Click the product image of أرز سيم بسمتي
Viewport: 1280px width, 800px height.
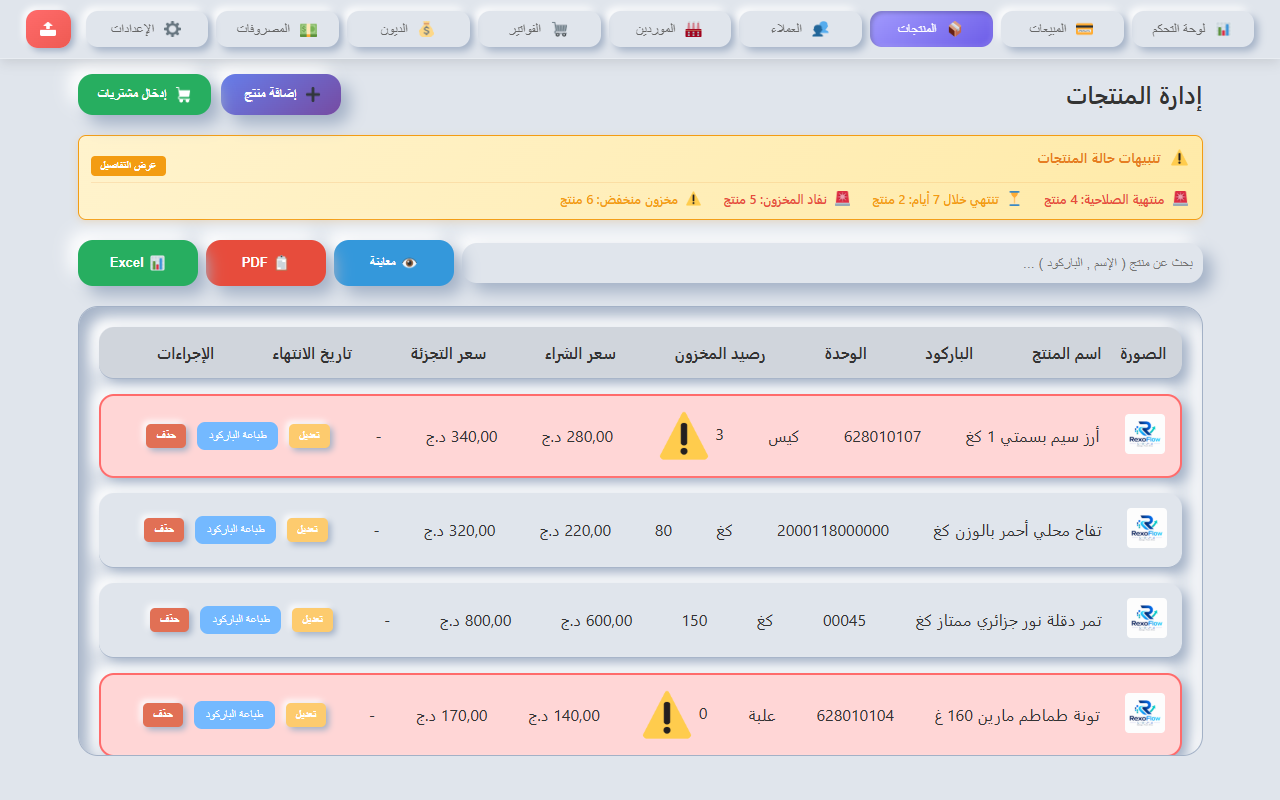1145,434
